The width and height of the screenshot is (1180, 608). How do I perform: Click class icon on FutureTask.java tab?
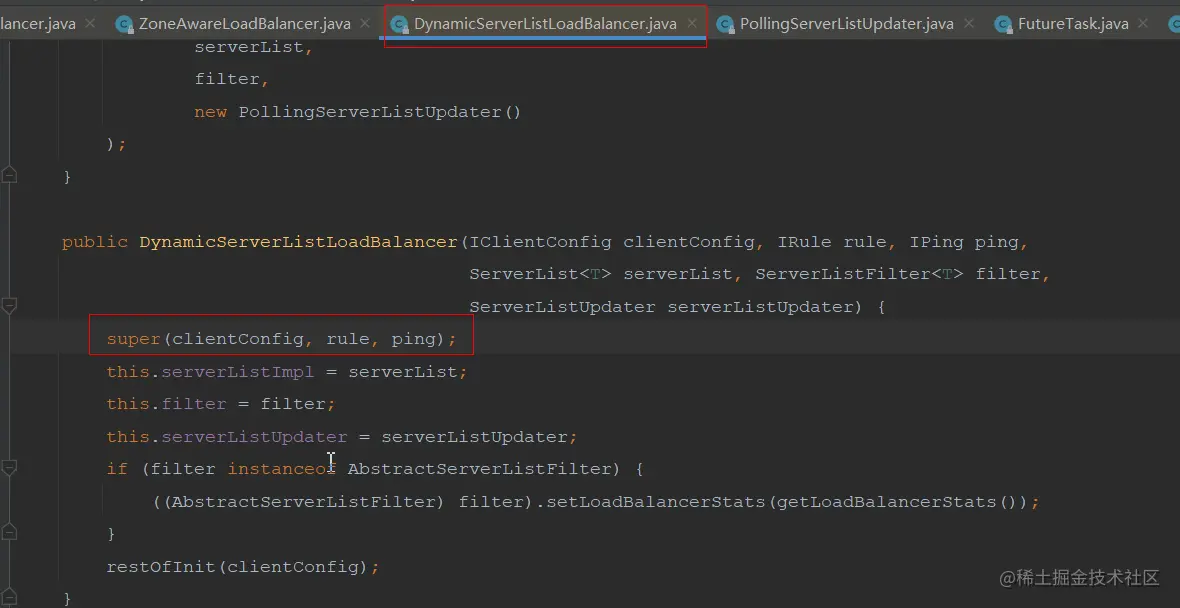(1003, 25)
